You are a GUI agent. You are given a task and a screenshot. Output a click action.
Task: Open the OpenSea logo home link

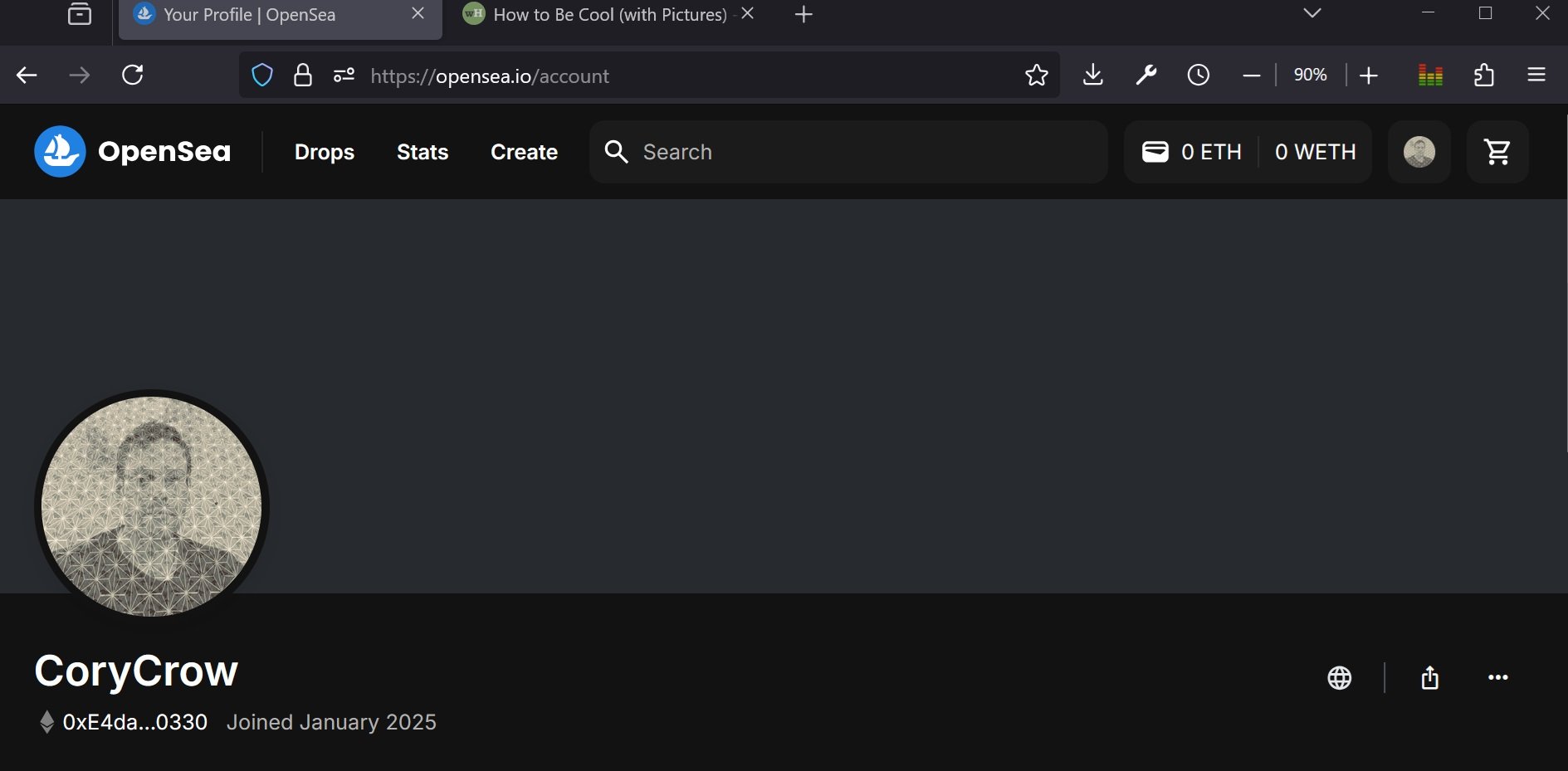pos(133,152)
